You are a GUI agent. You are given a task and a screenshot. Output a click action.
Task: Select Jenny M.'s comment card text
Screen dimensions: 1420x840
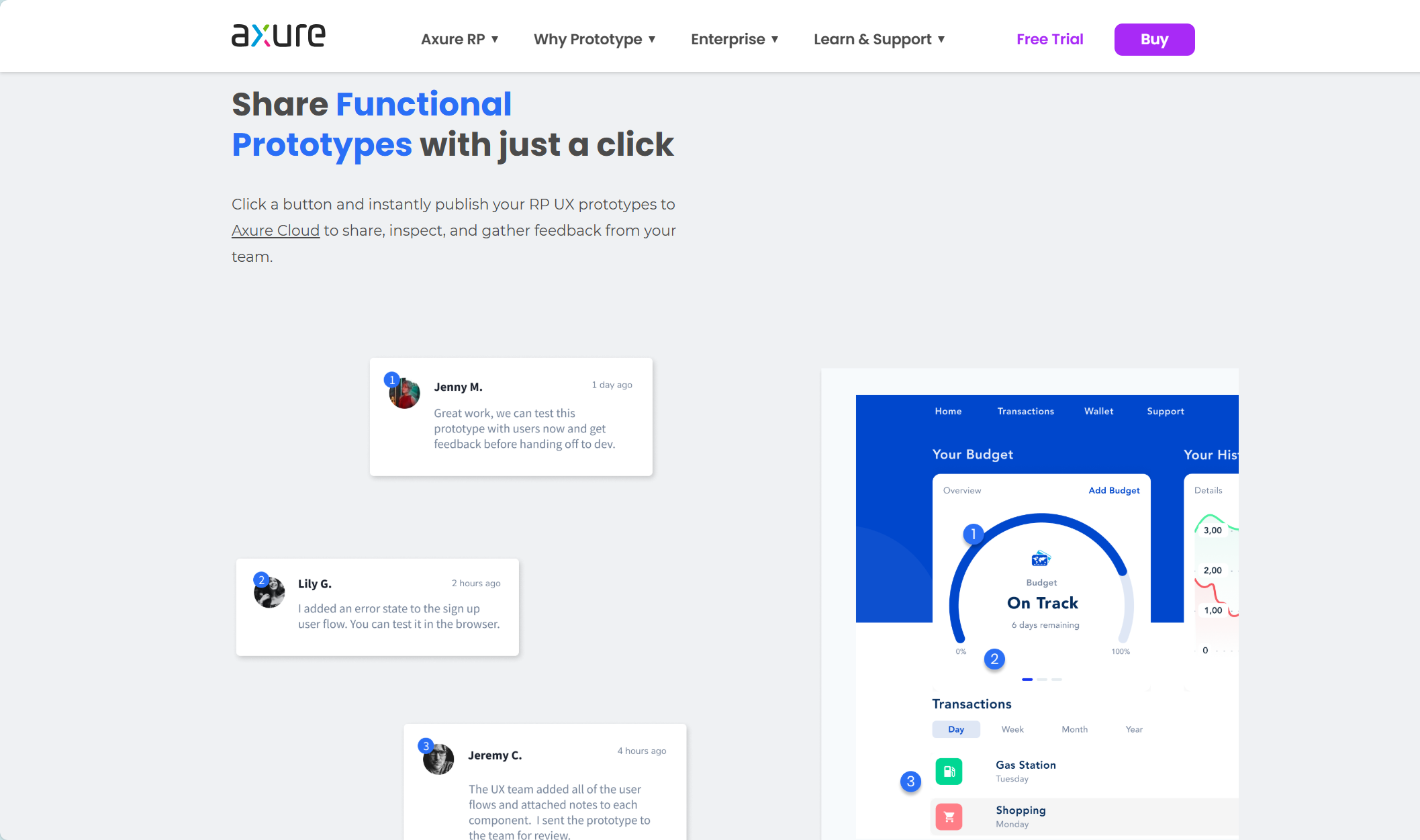[524, 428]
